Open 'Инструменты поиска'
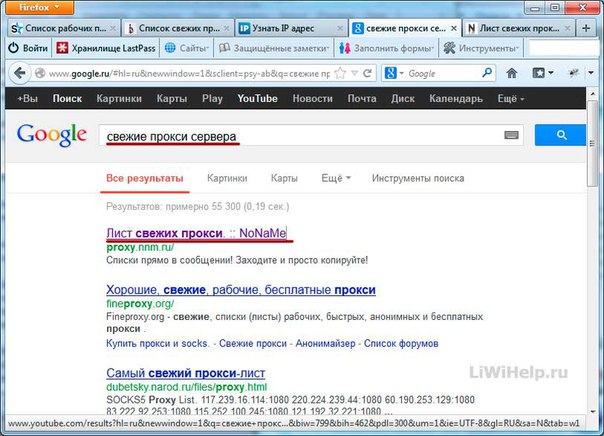Viewport: 604px width, 436px height. coord(418,178)
